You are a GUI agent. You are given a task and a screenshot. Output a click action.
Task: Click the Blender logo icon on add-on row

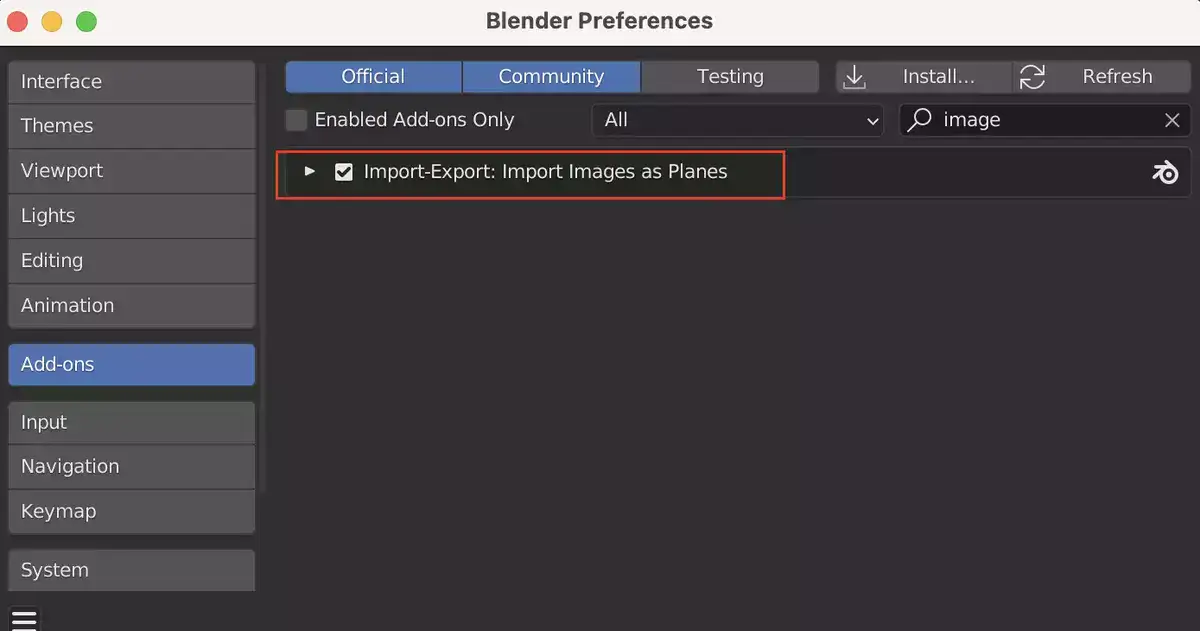(x=1164, y=173)
